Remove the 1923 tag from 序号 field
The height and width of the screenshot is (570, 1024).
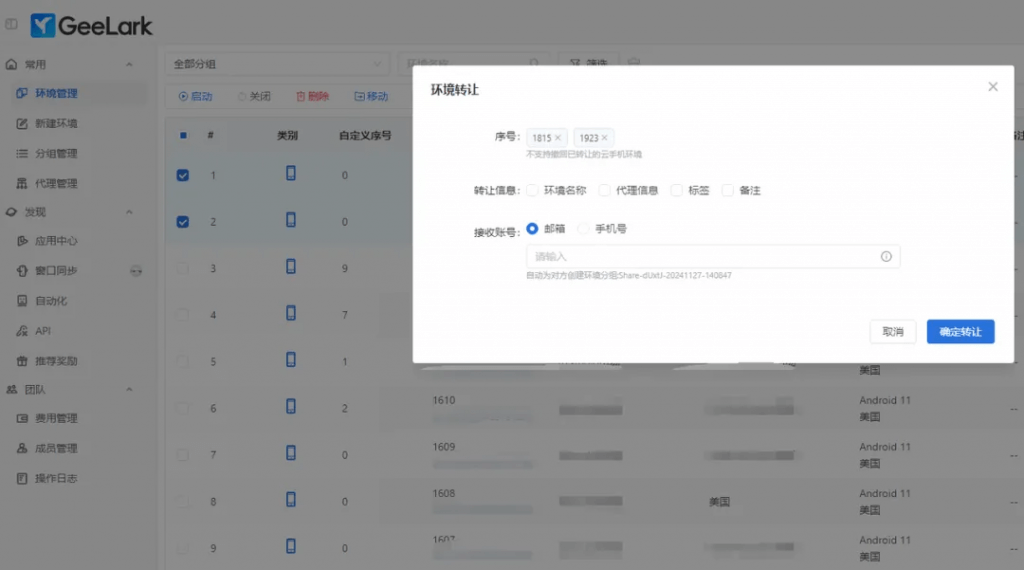tap(604, 138)
